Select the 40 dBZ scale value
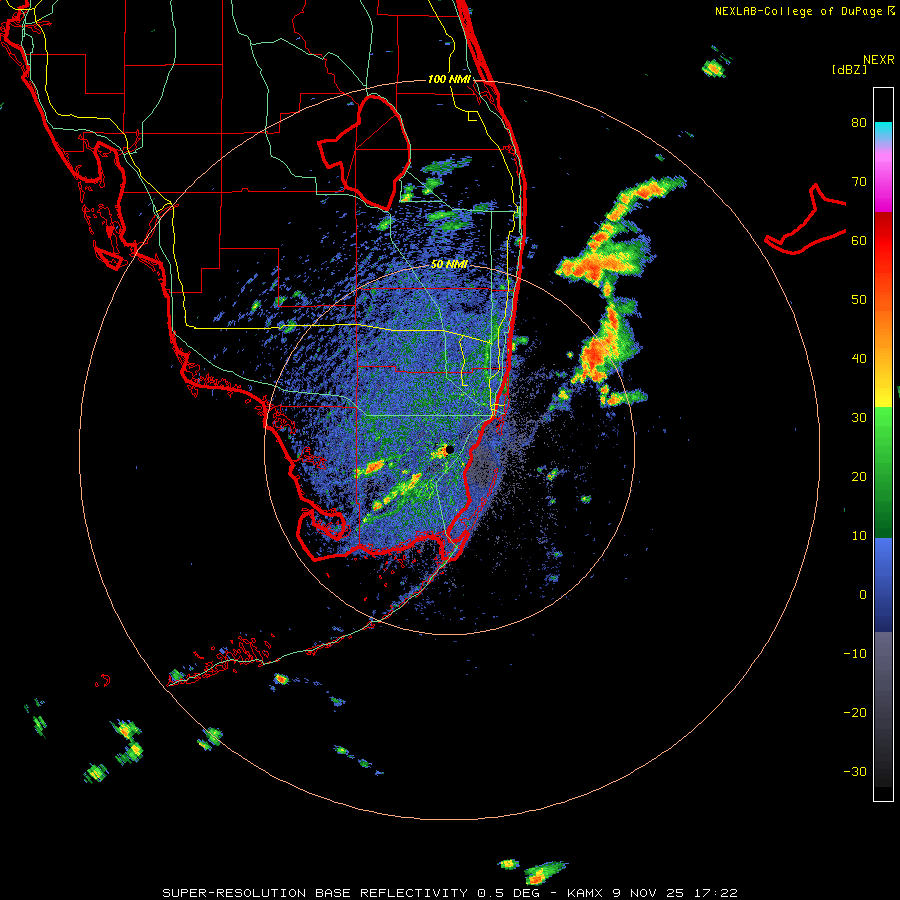The width and height of the screenshot is (900, 900). pos(859,359)
